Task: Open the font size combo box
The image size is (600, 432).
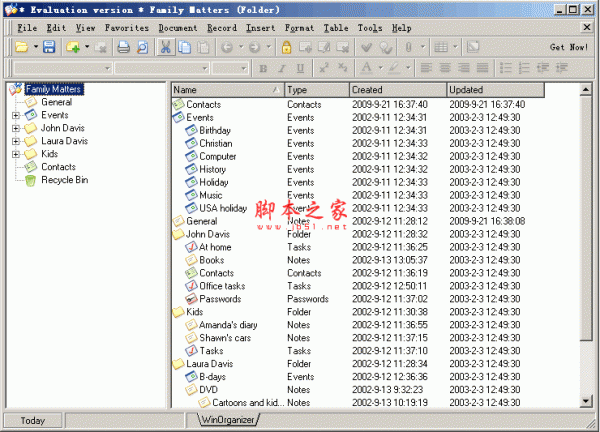Action: (230, 68)
